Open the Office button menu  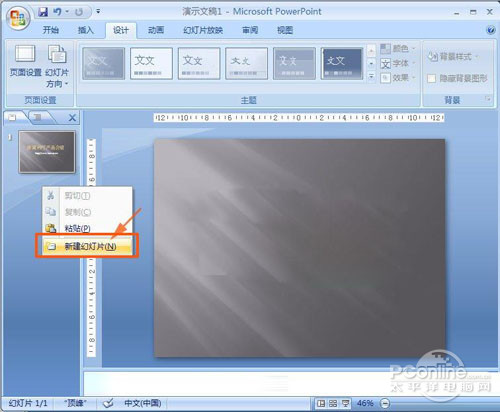click(x=18, y=18)
